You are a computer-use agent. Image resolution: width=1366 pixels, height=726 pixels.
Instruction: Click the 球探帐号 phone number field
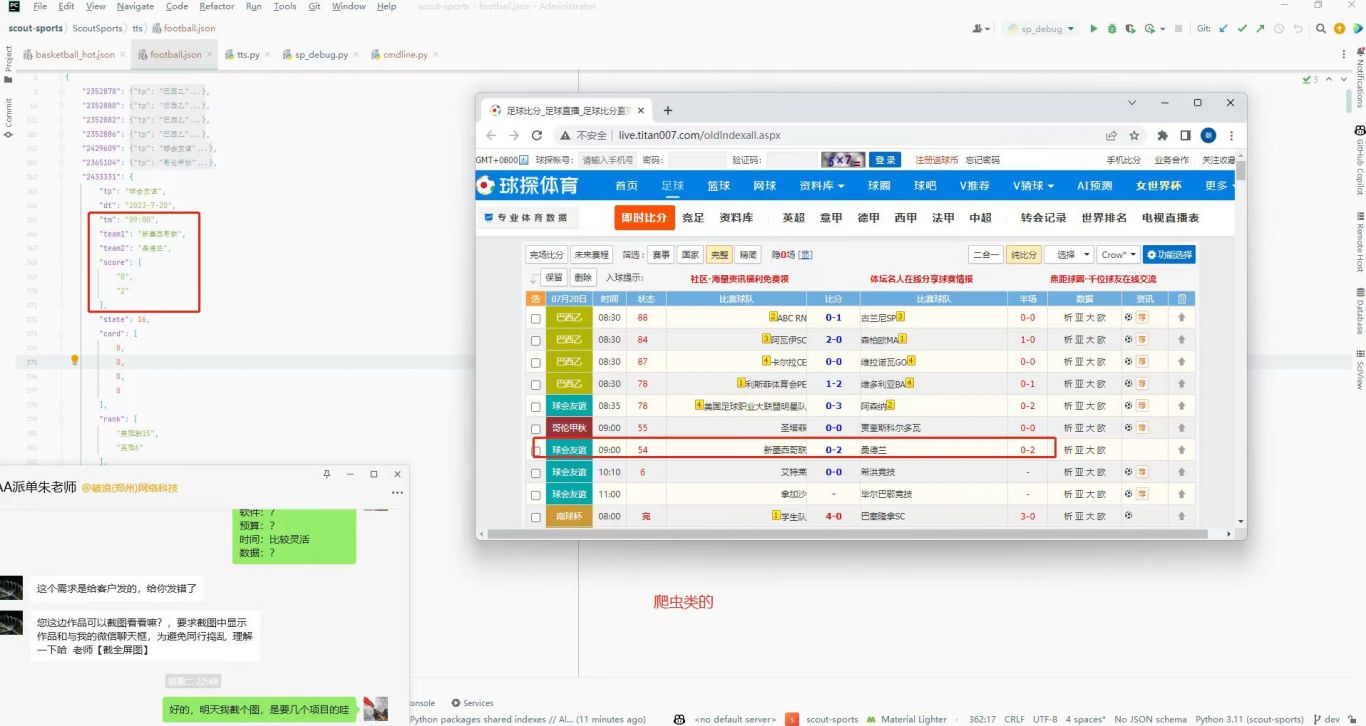608,160
